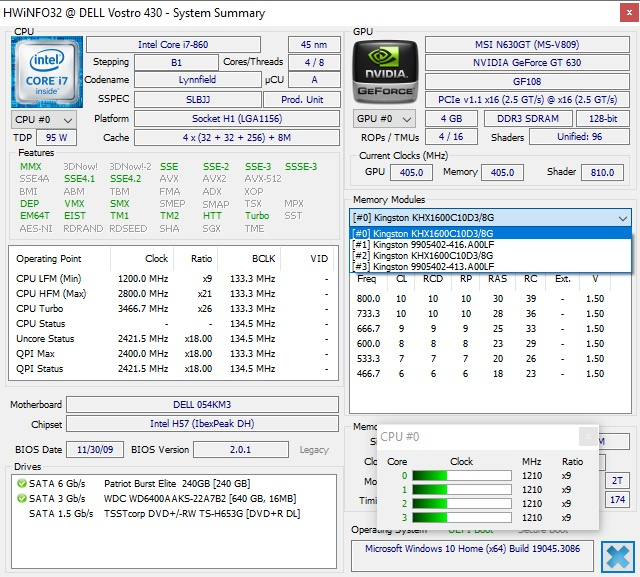Click Core 1 clock progress bar
640x577 pixels.
462,490
